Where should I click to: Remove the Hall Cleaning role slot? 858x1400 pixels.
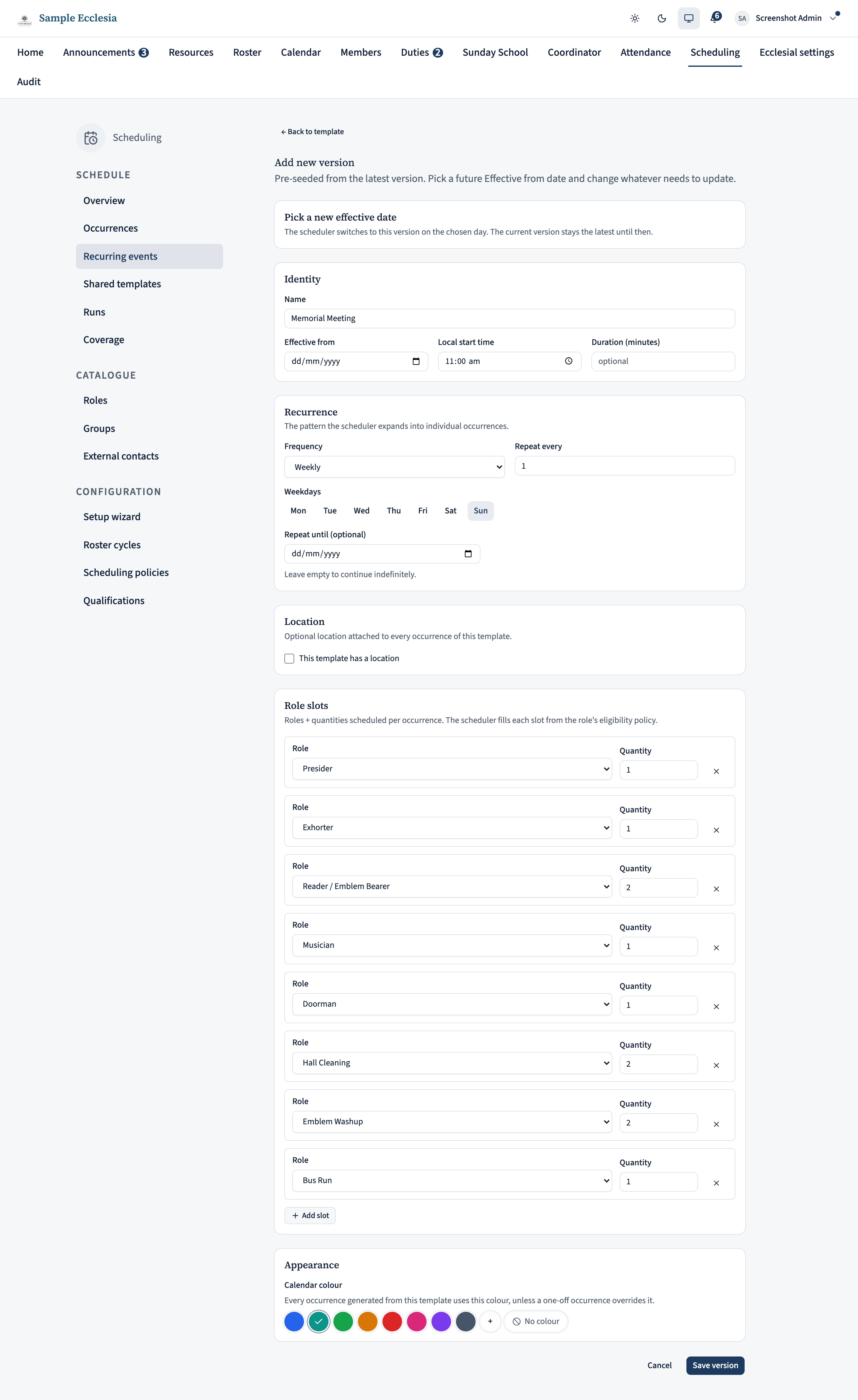point(716,1065)
